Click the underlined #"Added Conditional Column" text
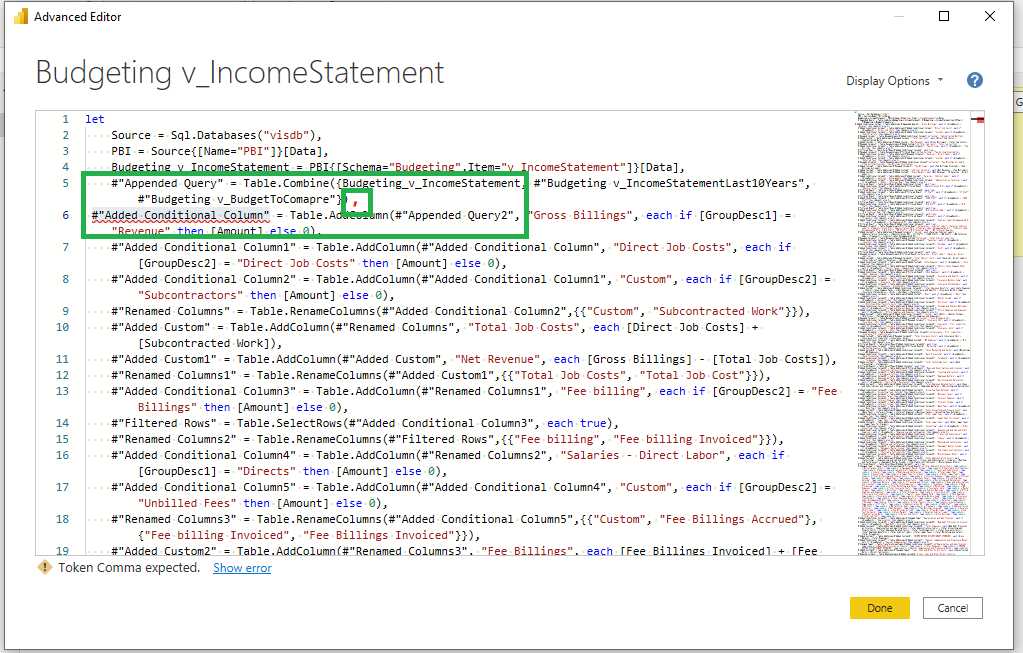 pos(181,215)
